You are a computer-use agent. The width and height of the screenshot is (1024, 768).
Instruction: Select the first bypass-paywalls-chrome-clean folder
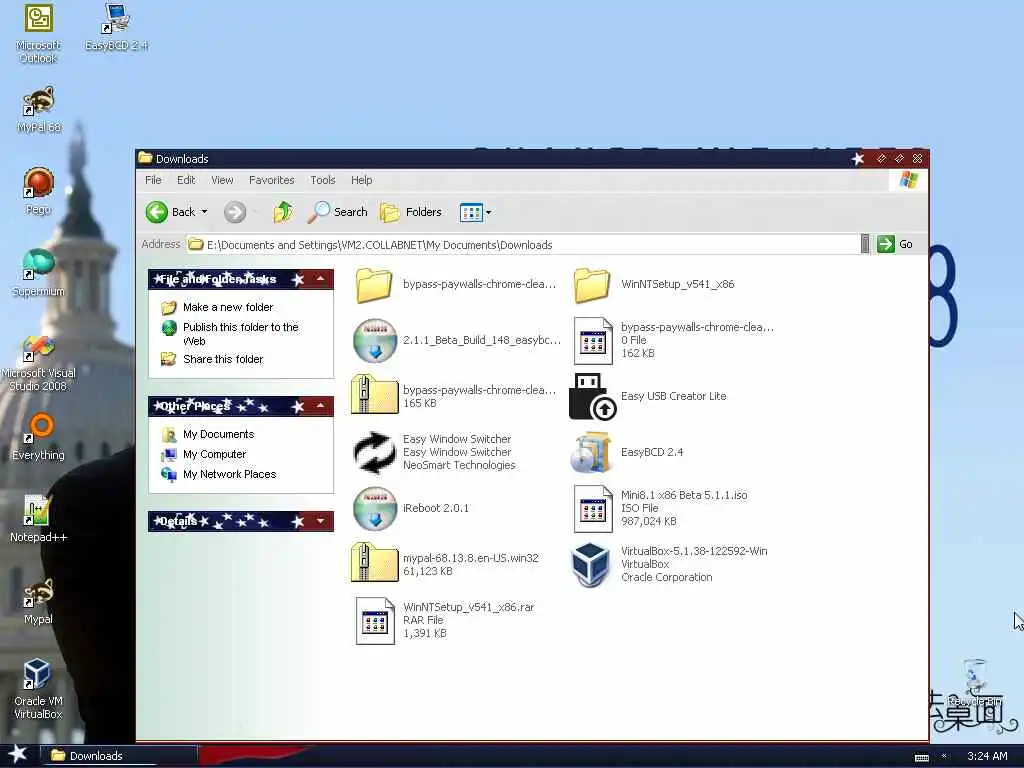(455, 285)
